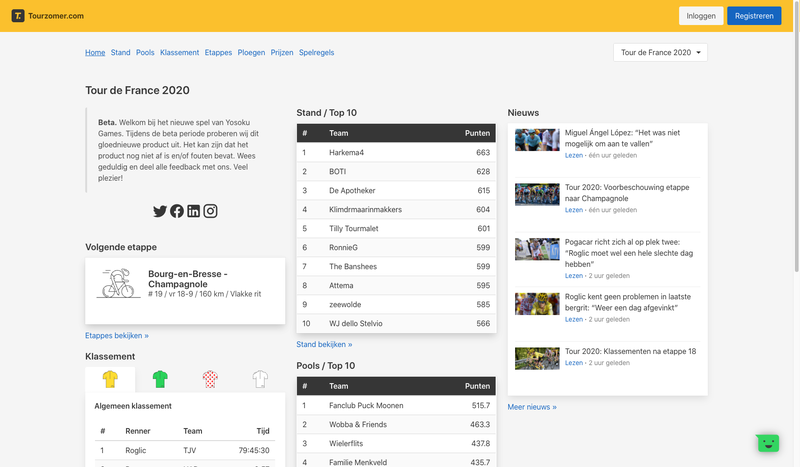
Task: Select the polka dot jersey tab
Action: coord(210,379)
